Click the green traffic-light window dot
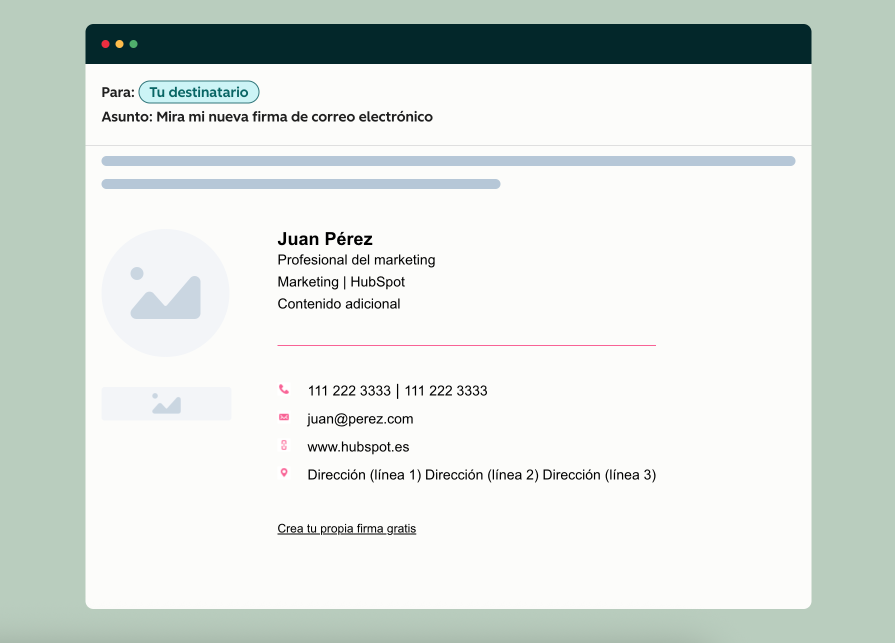This screenshot has height=643, width=895. pos(135,44)
